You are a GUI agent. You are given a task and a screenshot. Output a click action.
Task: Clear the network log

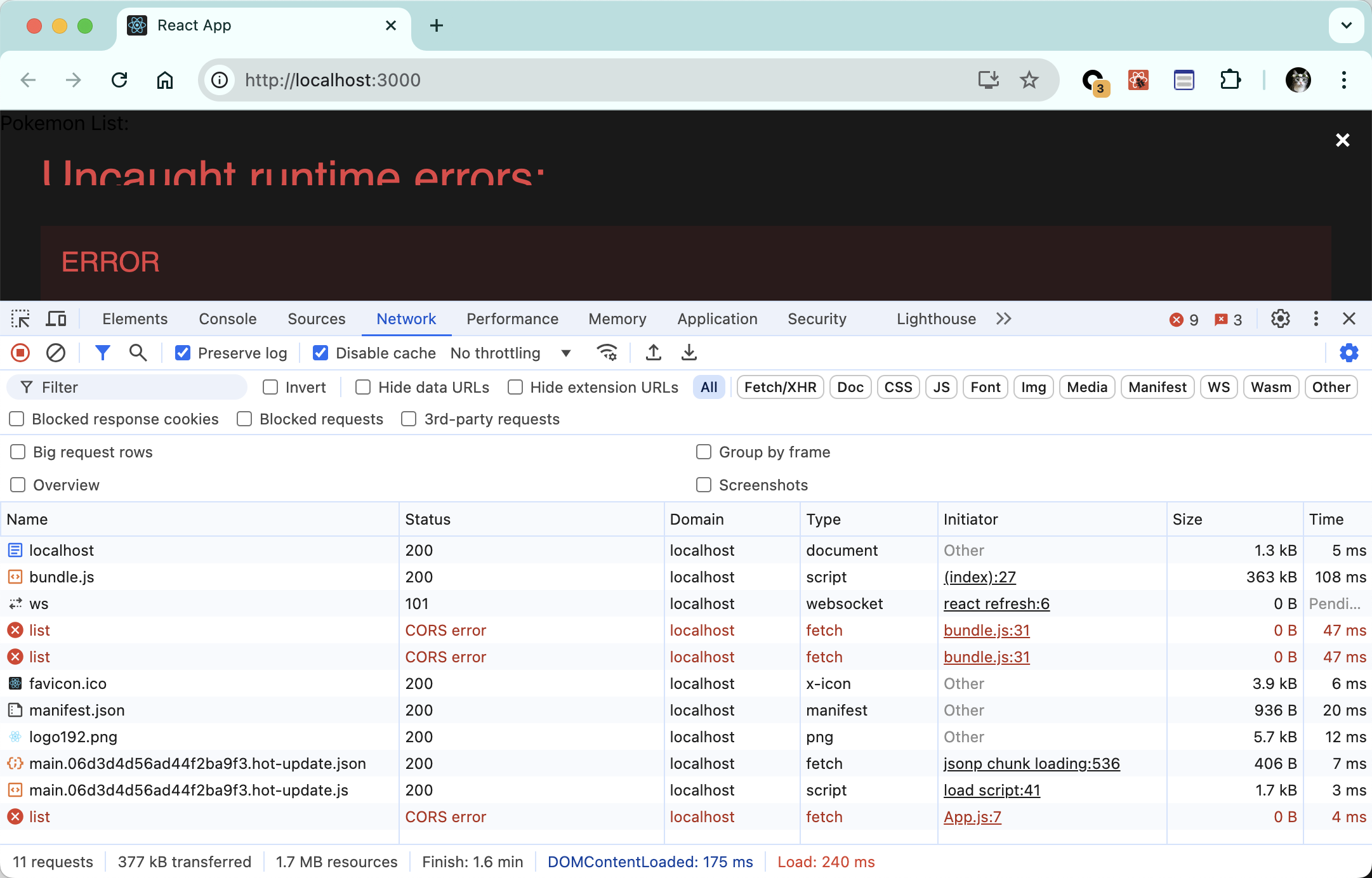[56, 353]
